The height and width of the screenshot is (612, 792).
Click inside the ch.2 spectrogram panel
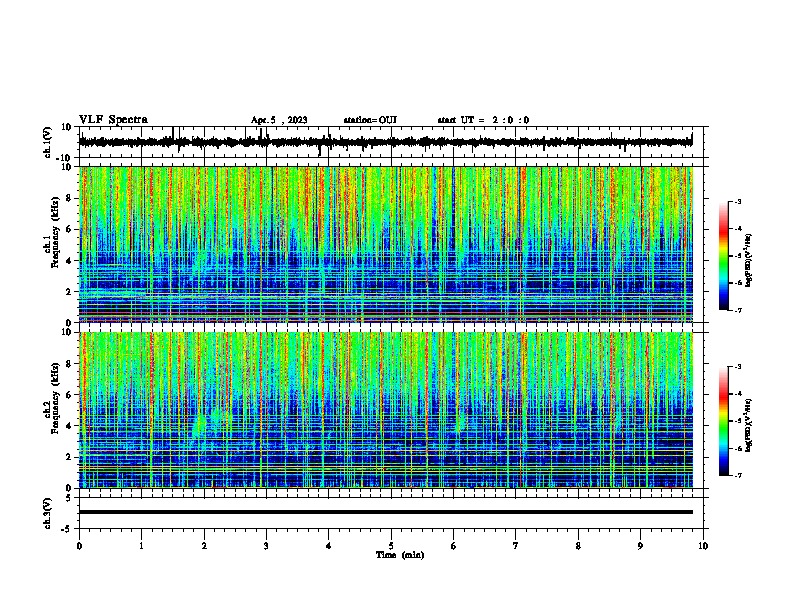tap(386, 410)
